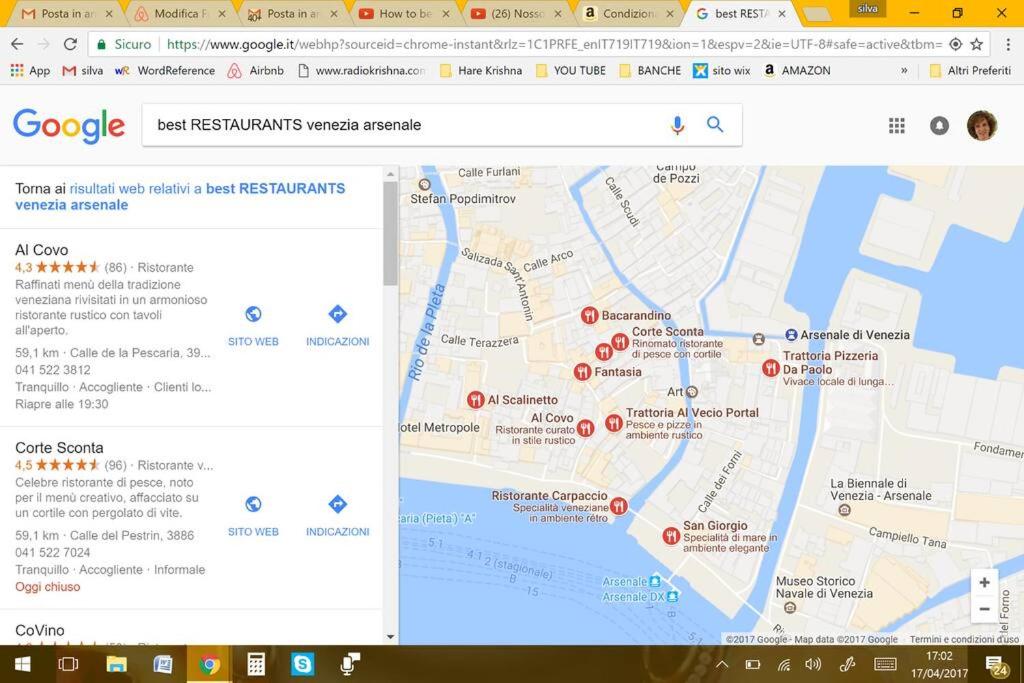
Task: Open Corte Sconta website globe icon
Action: coord(253,504)
